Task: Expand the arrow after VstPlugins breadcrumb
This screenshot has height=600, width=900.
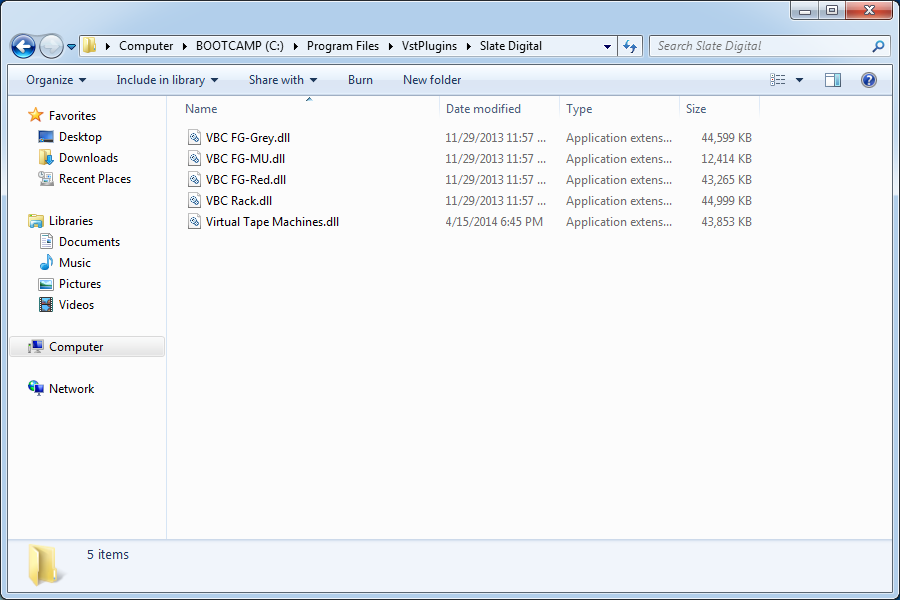Action: coord(468,46)
